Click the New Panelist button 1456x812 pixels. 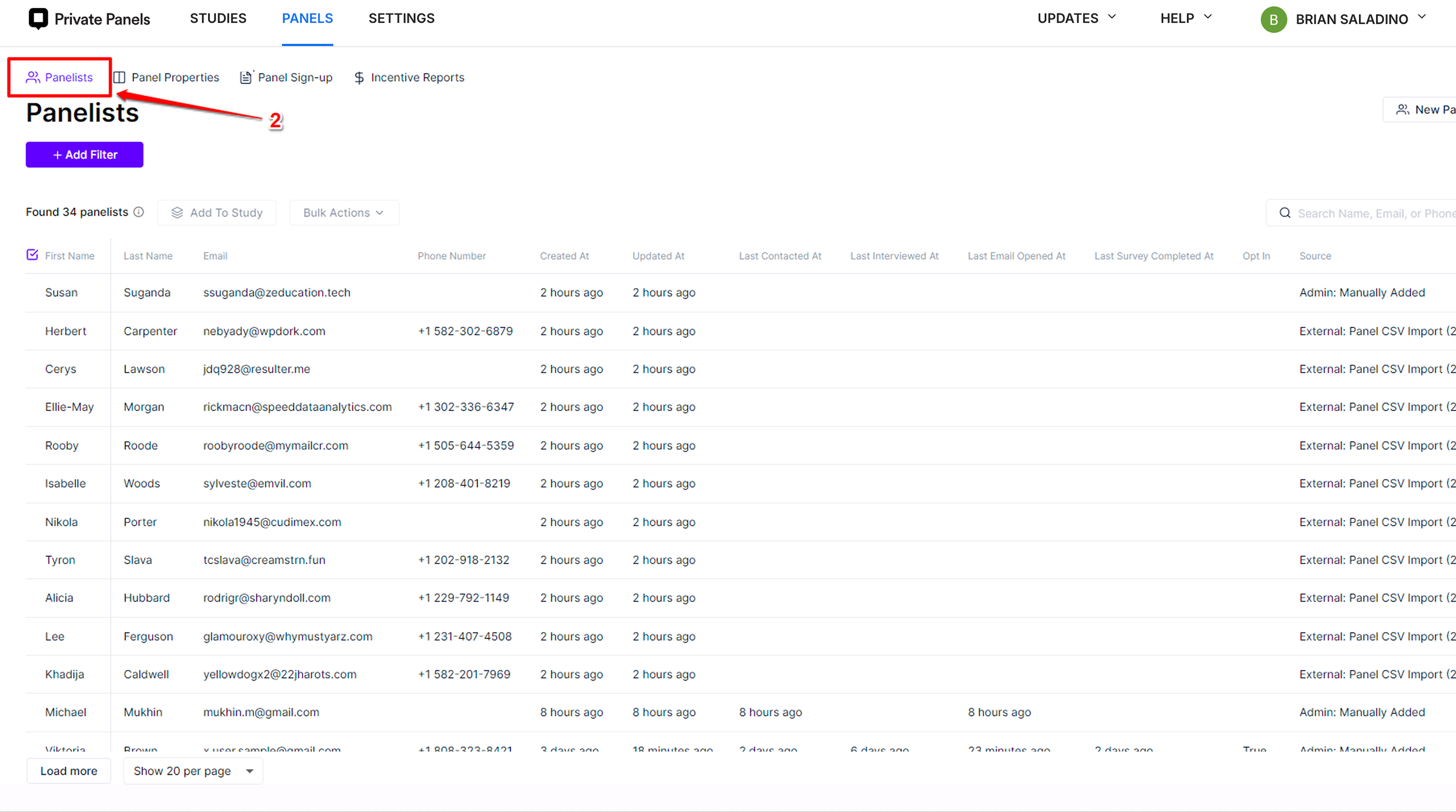[x=1420, y=110]
